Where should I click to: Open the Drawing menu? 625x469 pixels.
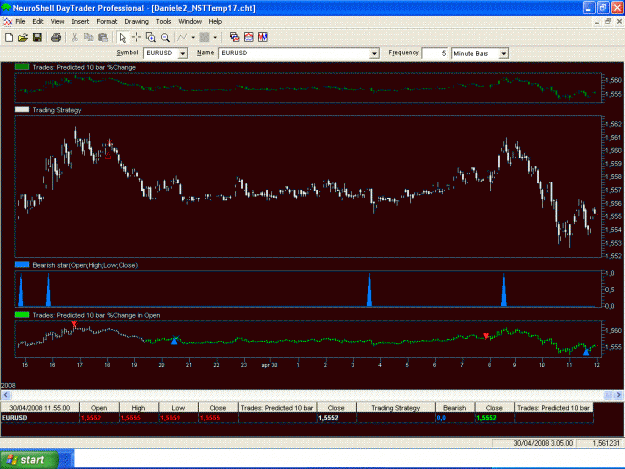click(x=136, y=22)
